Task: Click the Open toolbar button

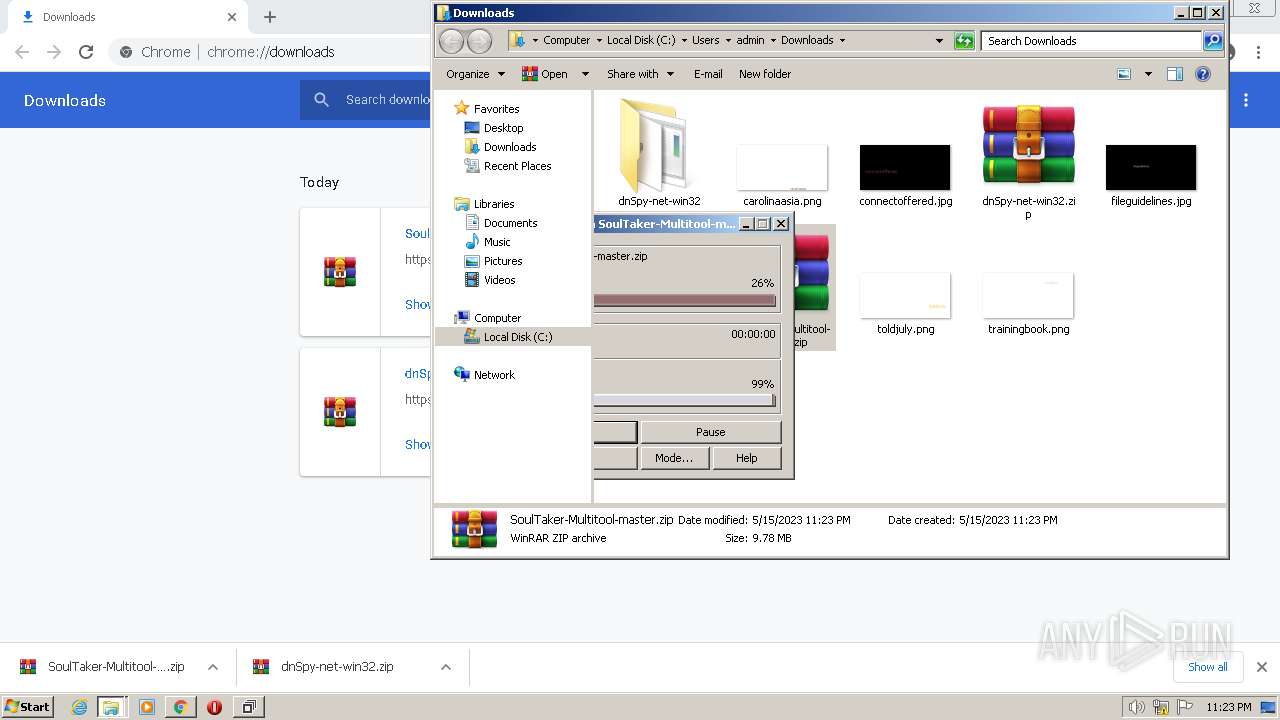Action: point(545,74)
